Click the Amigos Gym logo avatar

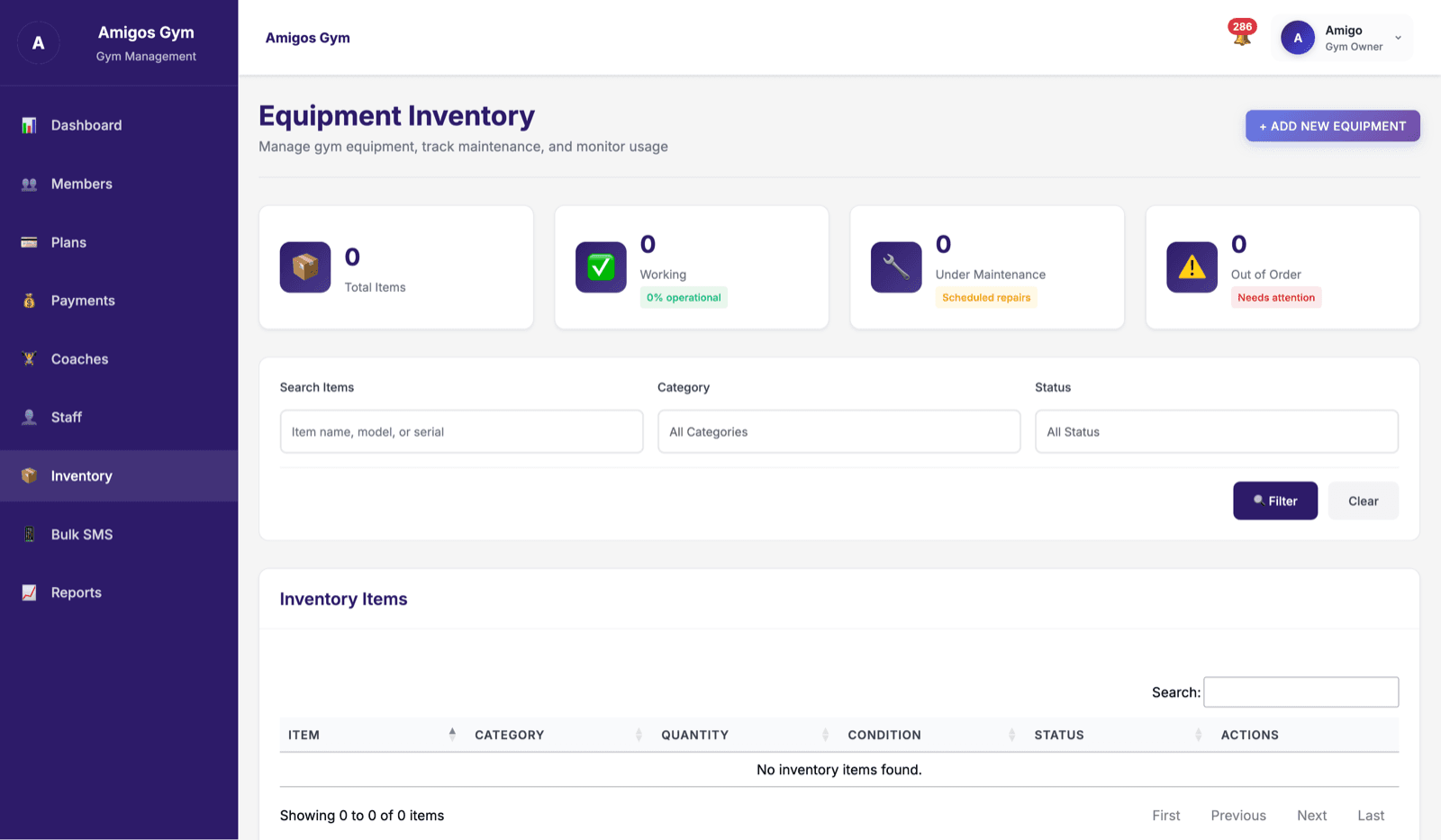tap(39, 42)
